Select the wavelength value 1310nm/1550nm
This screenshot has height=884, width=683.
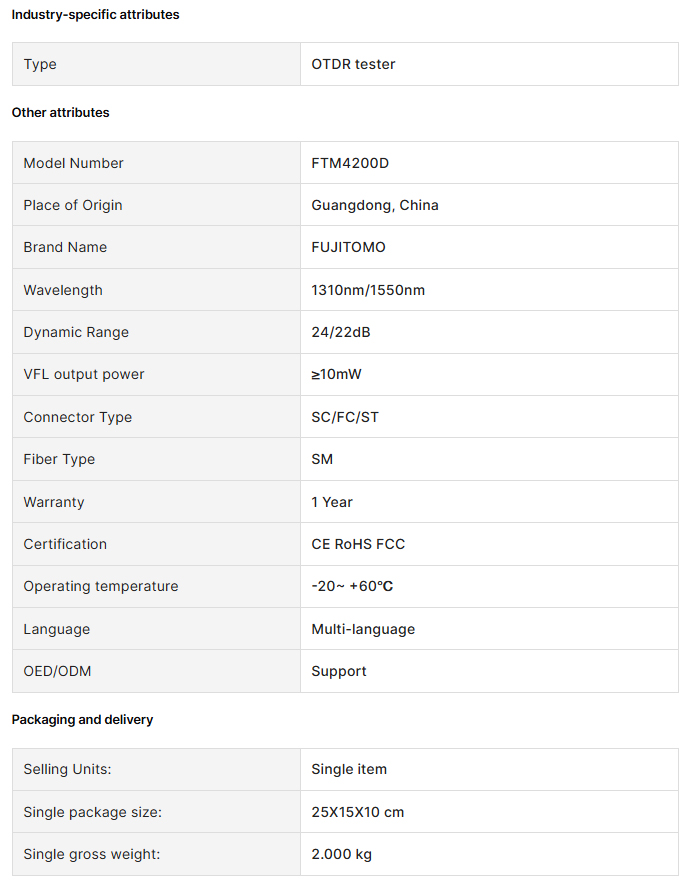pos(368,290)
